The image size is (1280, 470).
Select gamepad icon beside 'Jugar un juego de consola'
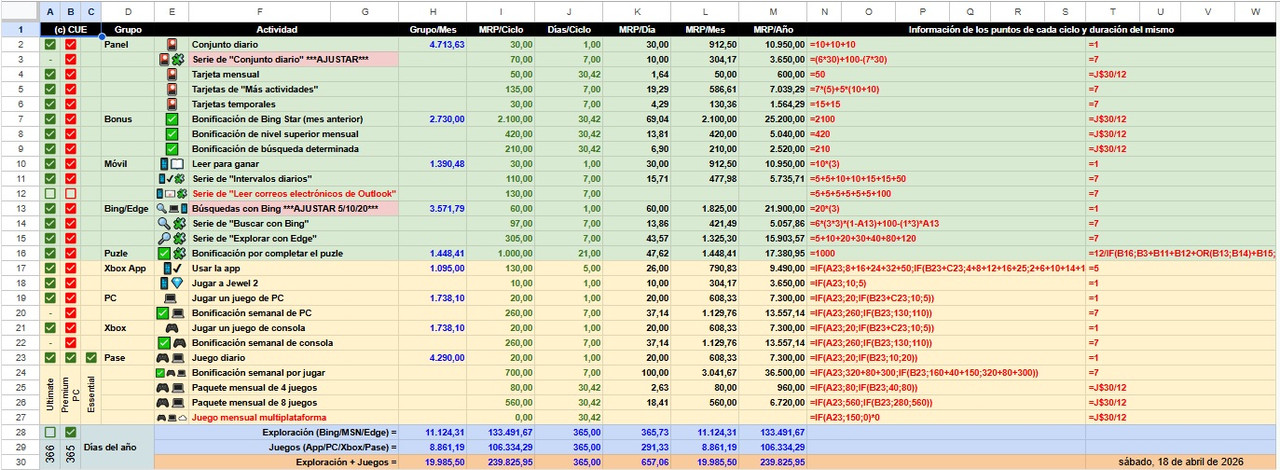point(172,328)
